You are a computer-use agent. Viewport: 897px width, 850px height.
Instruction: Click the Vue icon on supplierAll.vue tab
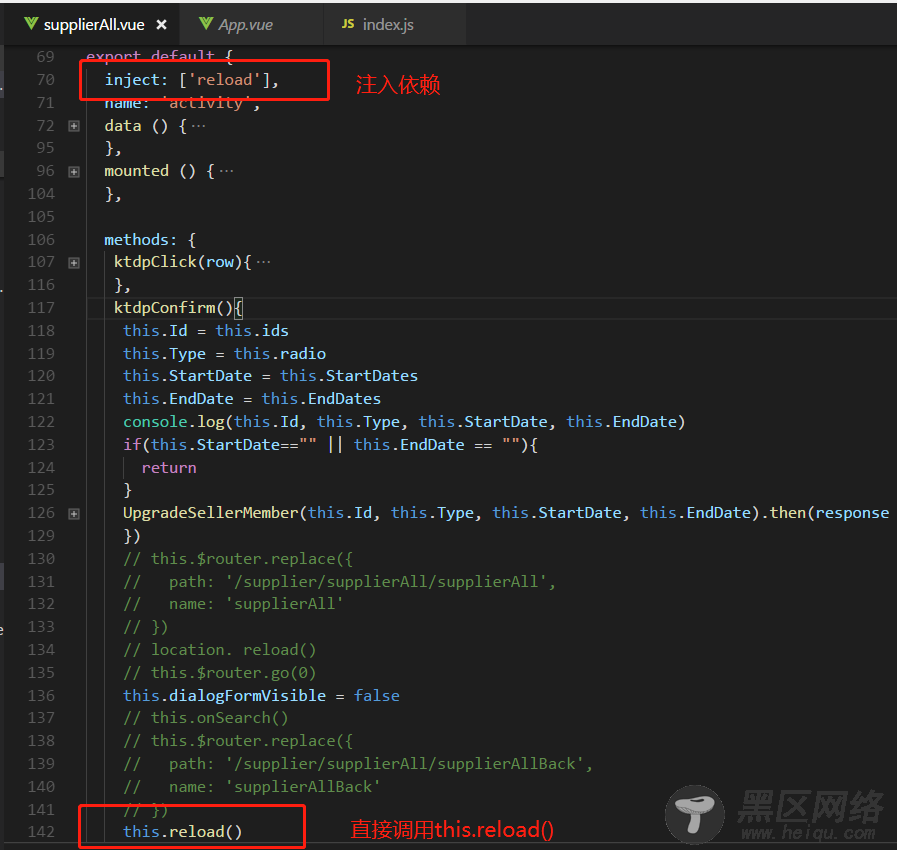tap(31, 24)
